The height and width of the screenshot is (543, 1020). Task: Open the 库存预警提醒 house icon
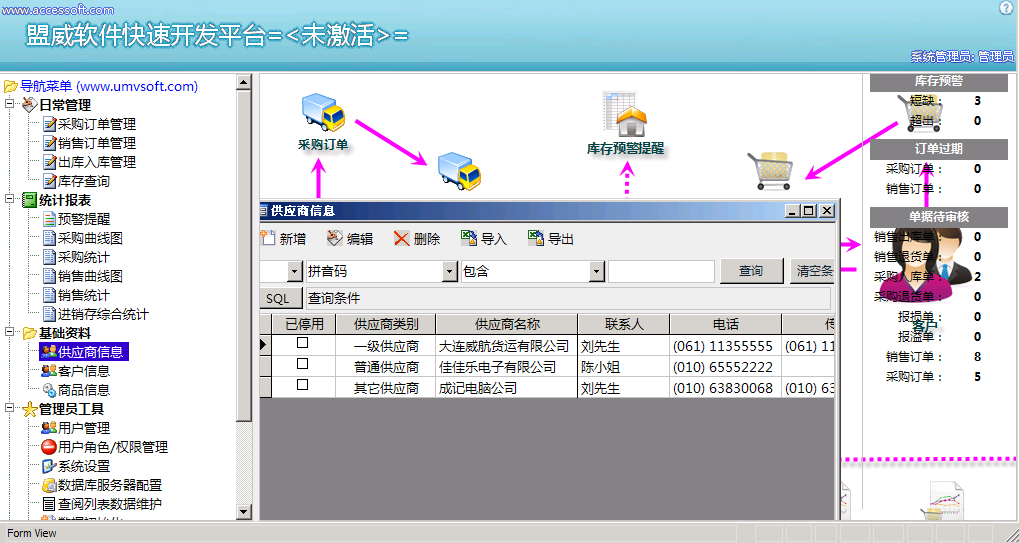[x=626, y=114]
